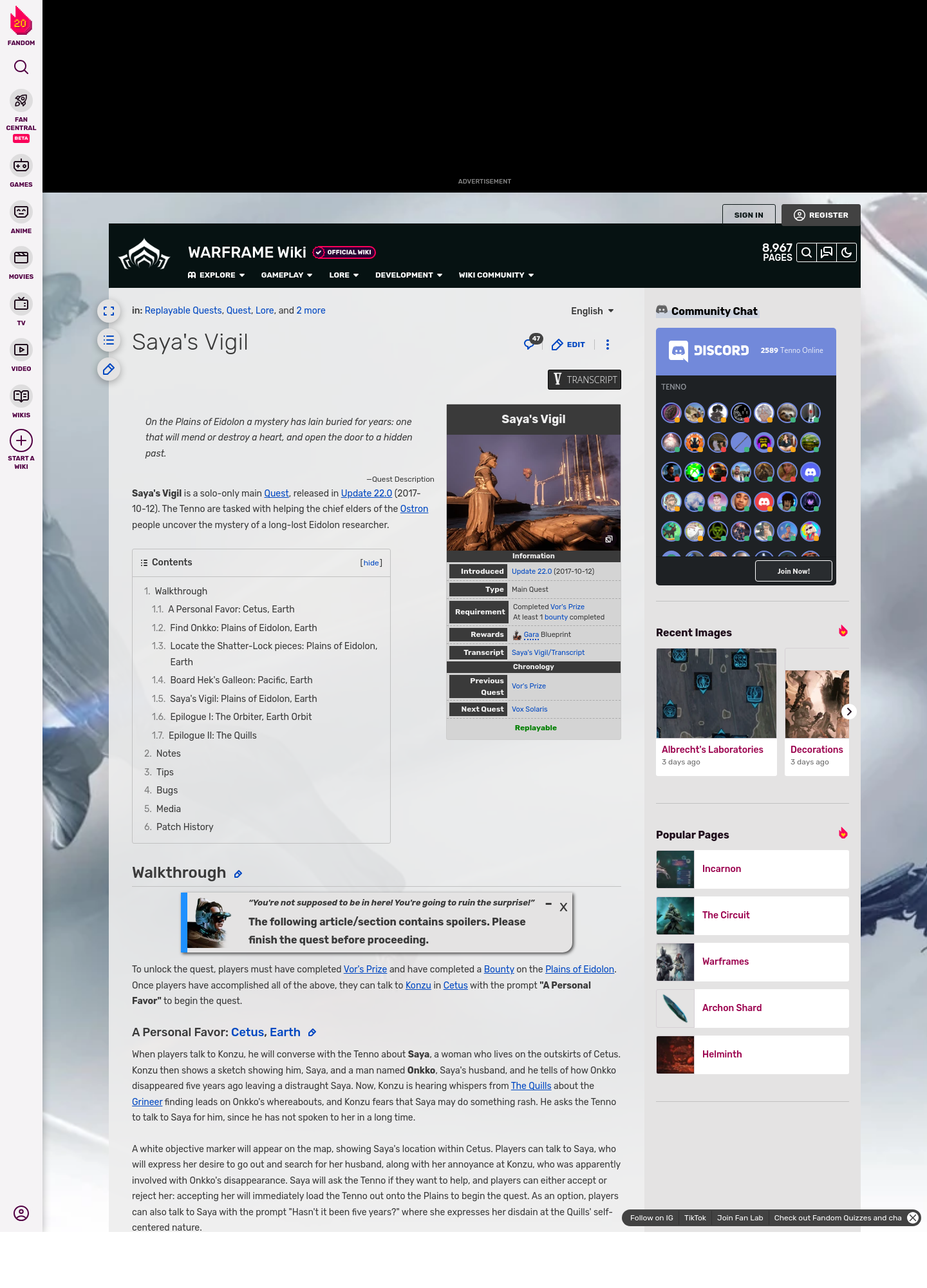
Task: Expand the article to full width
Action: click(x=109, y=311)
